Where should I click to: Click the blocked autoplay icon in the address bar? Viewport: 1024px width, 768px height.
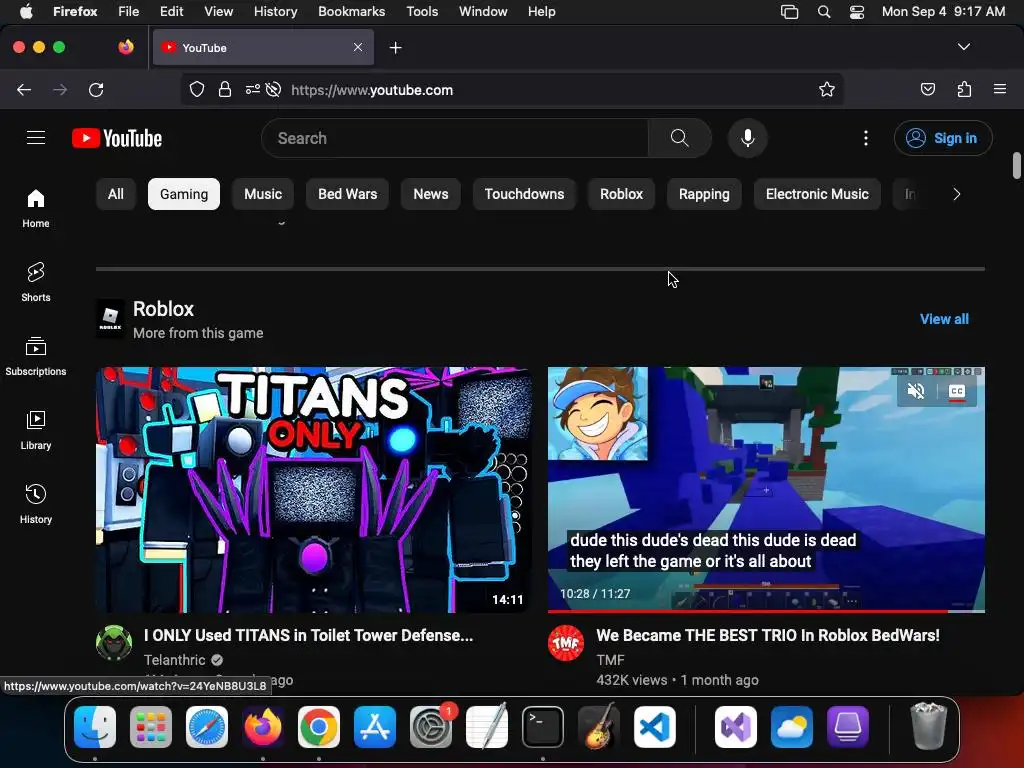pyautogui.click(x=274, y=89)
